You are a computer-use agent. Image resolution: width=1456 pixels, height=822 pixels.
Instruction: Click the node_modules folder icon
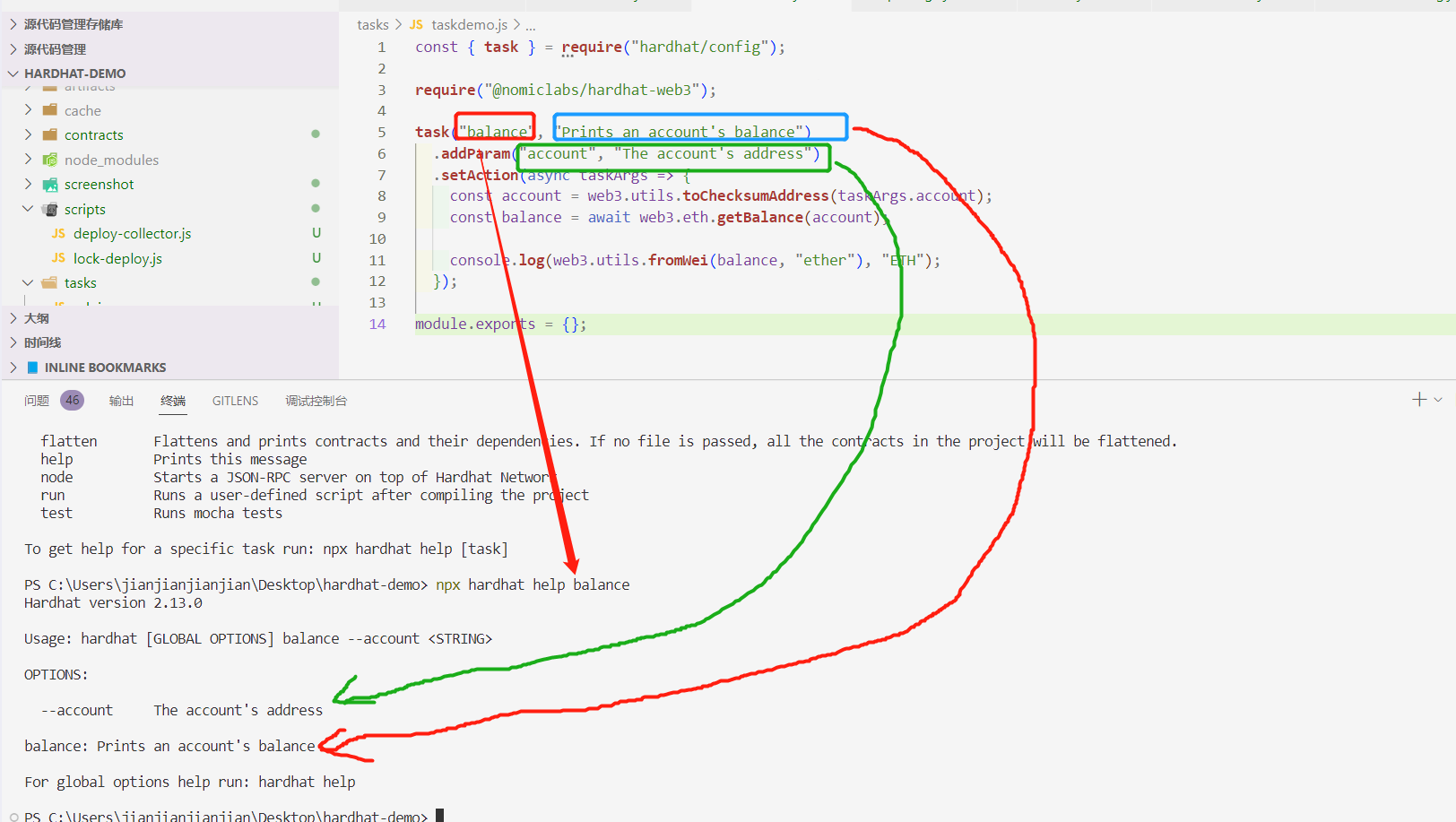(49, 160)
